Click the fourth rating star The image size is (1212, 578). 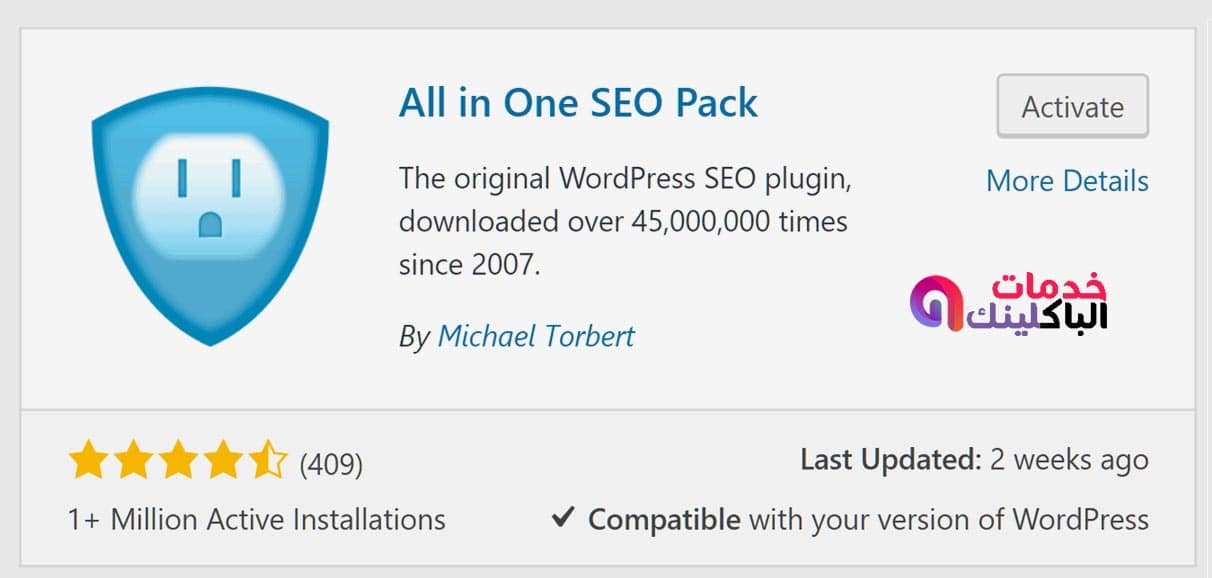223,462
